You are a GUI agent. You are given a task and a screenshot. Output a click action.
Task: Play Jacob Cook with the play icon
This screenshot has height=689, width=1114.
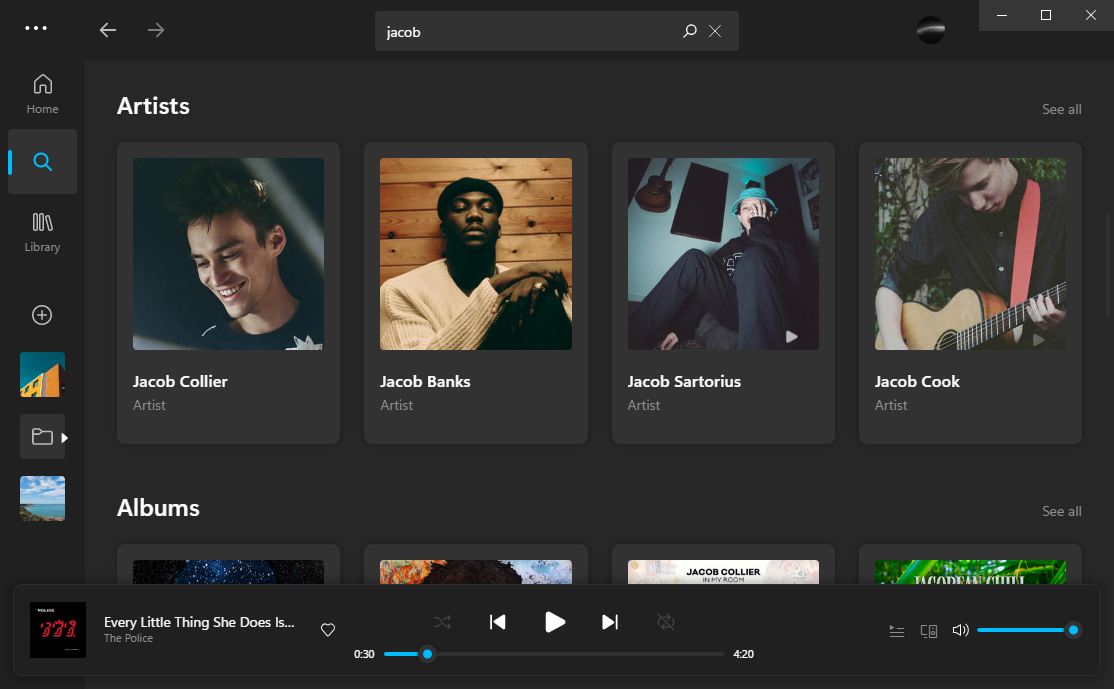point(1039,340)
